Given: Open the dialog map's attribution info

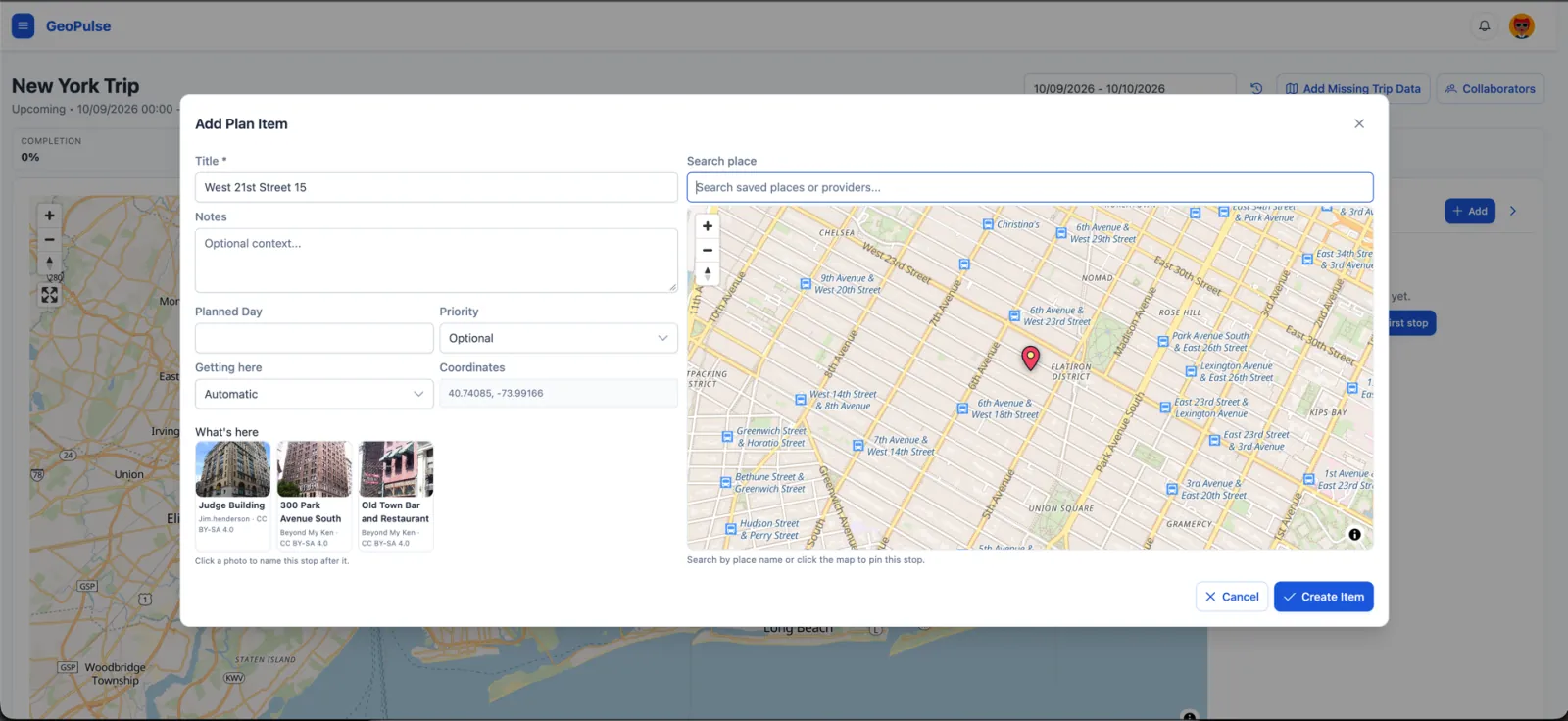Looking at the screenshot, I should pos(1354,535).
